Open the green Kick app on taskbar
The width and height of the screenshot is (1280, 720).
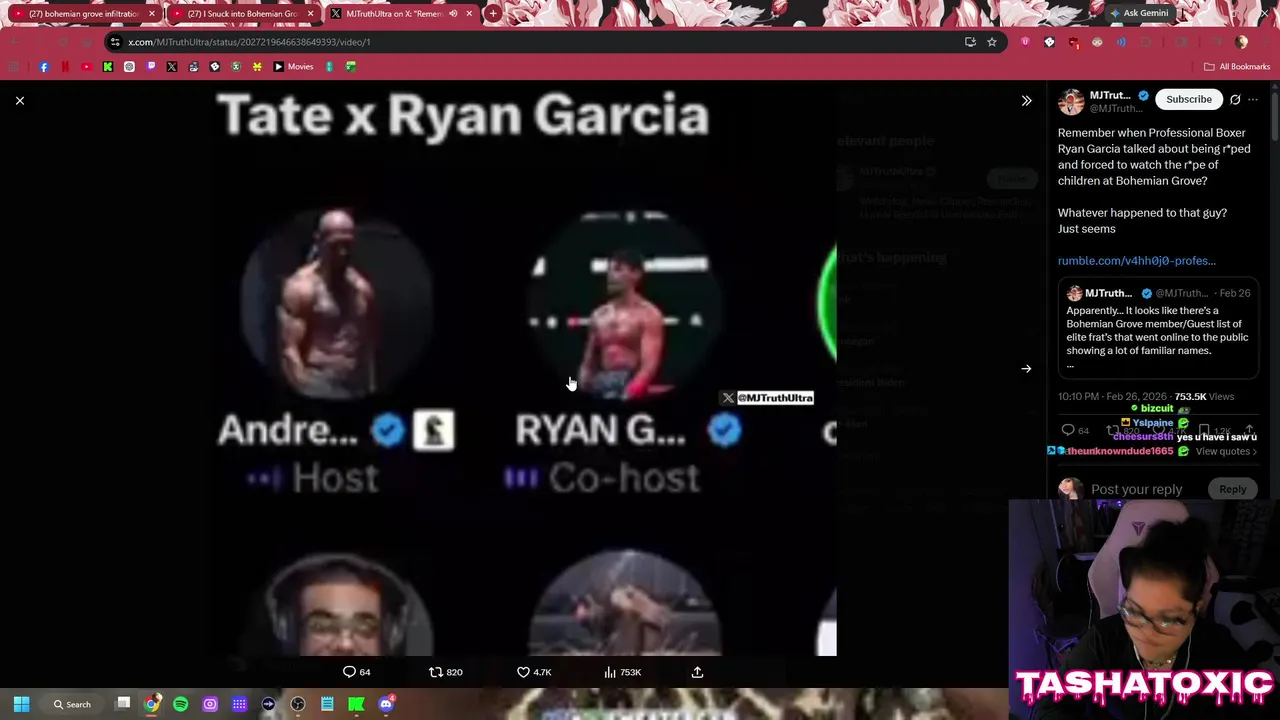[356, 704]
